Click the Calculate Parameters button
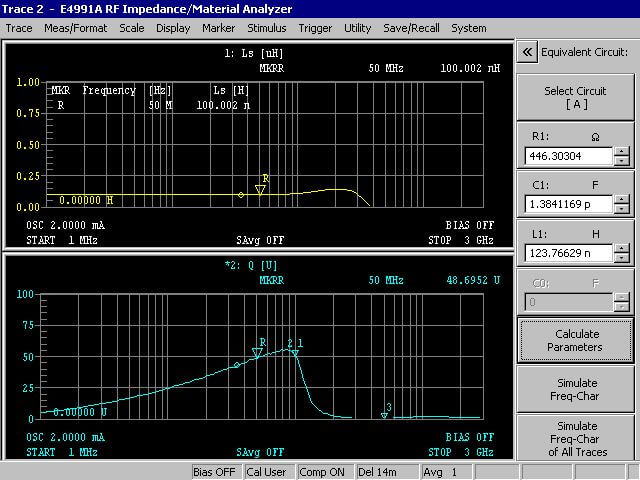640x480 pixels. pyautogui.click(x=576, y=340)
